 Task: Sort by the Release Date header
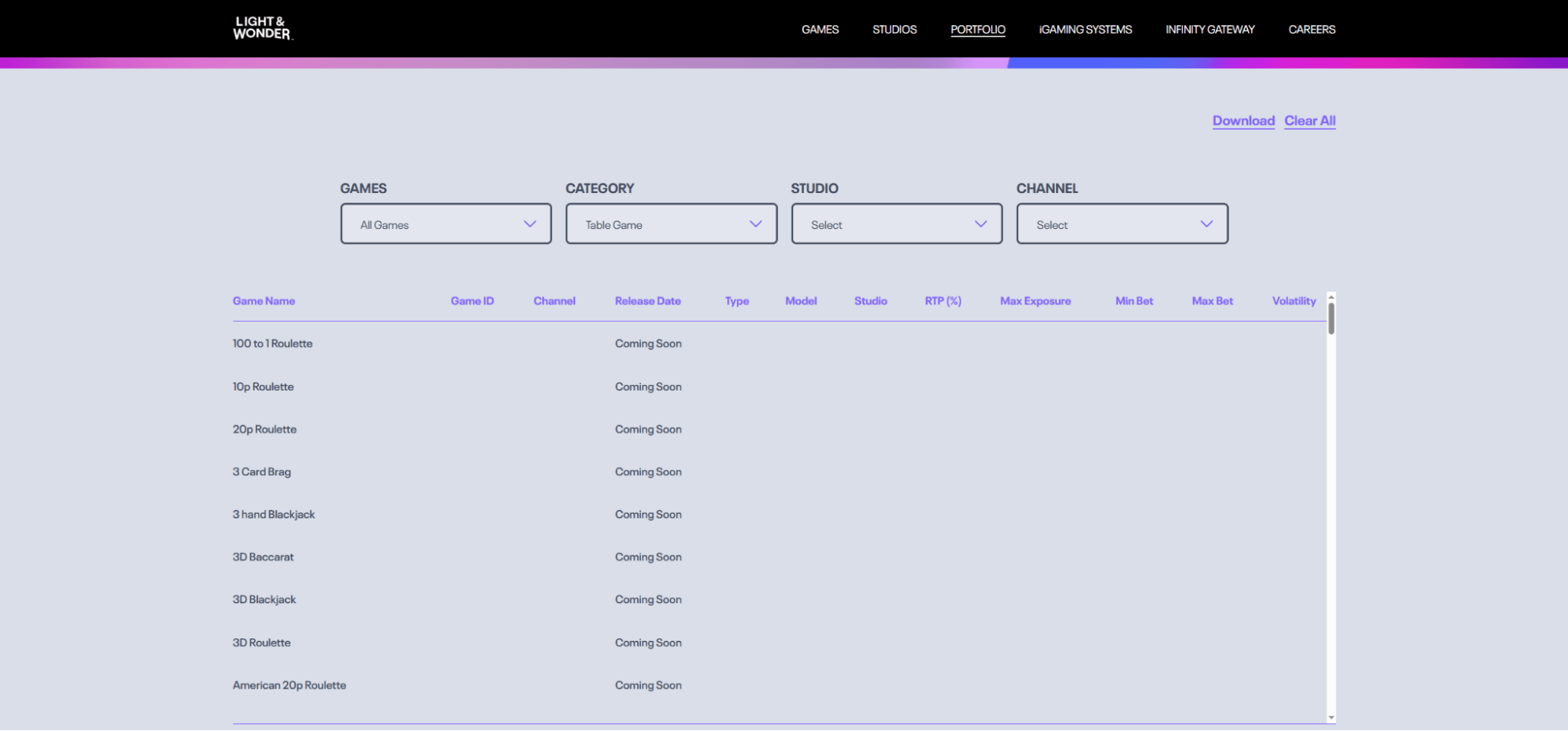point(648,301)
